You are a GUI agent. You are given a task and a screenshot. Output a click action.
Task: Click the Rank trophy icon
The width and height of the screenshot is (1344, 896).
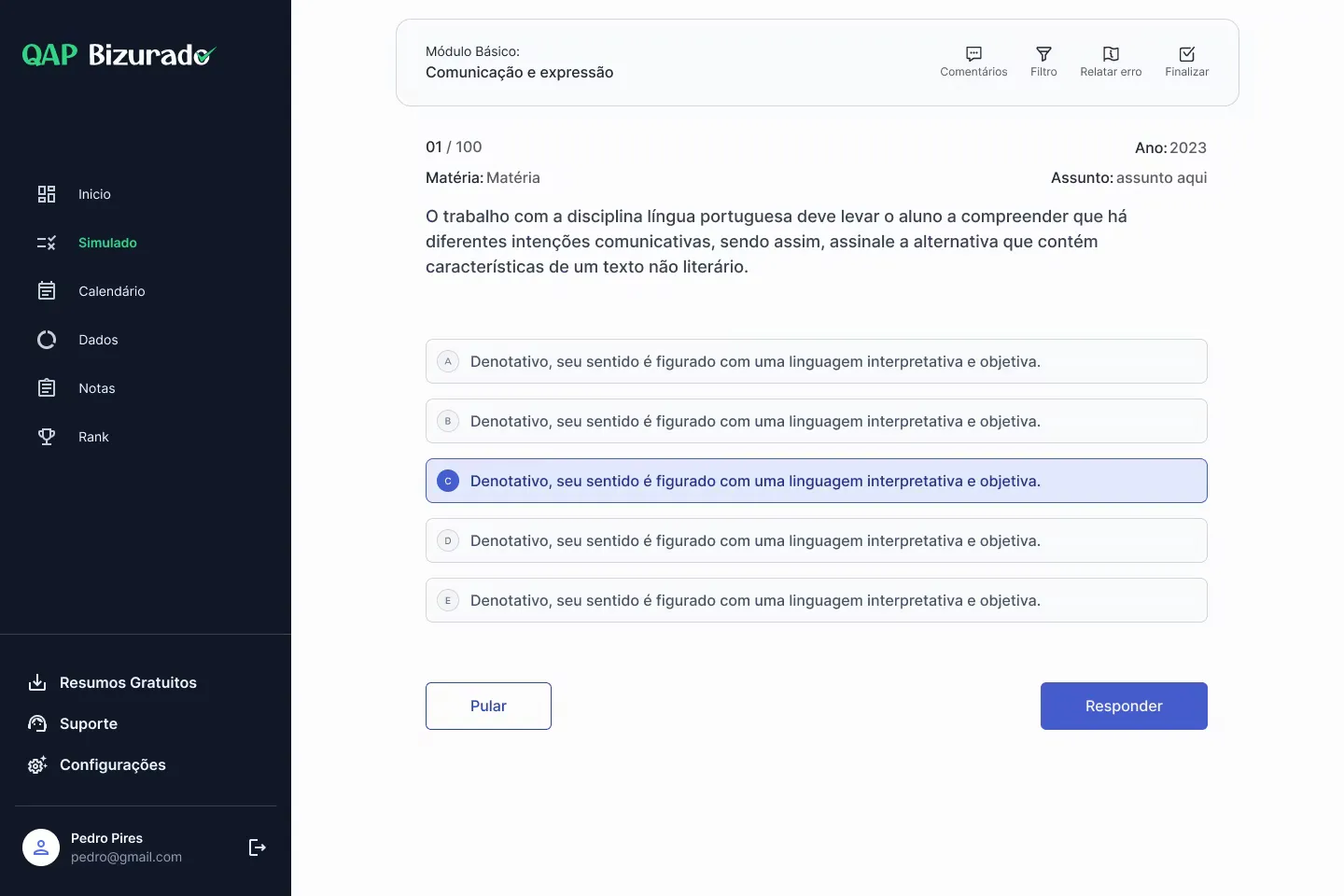[47, 437]
